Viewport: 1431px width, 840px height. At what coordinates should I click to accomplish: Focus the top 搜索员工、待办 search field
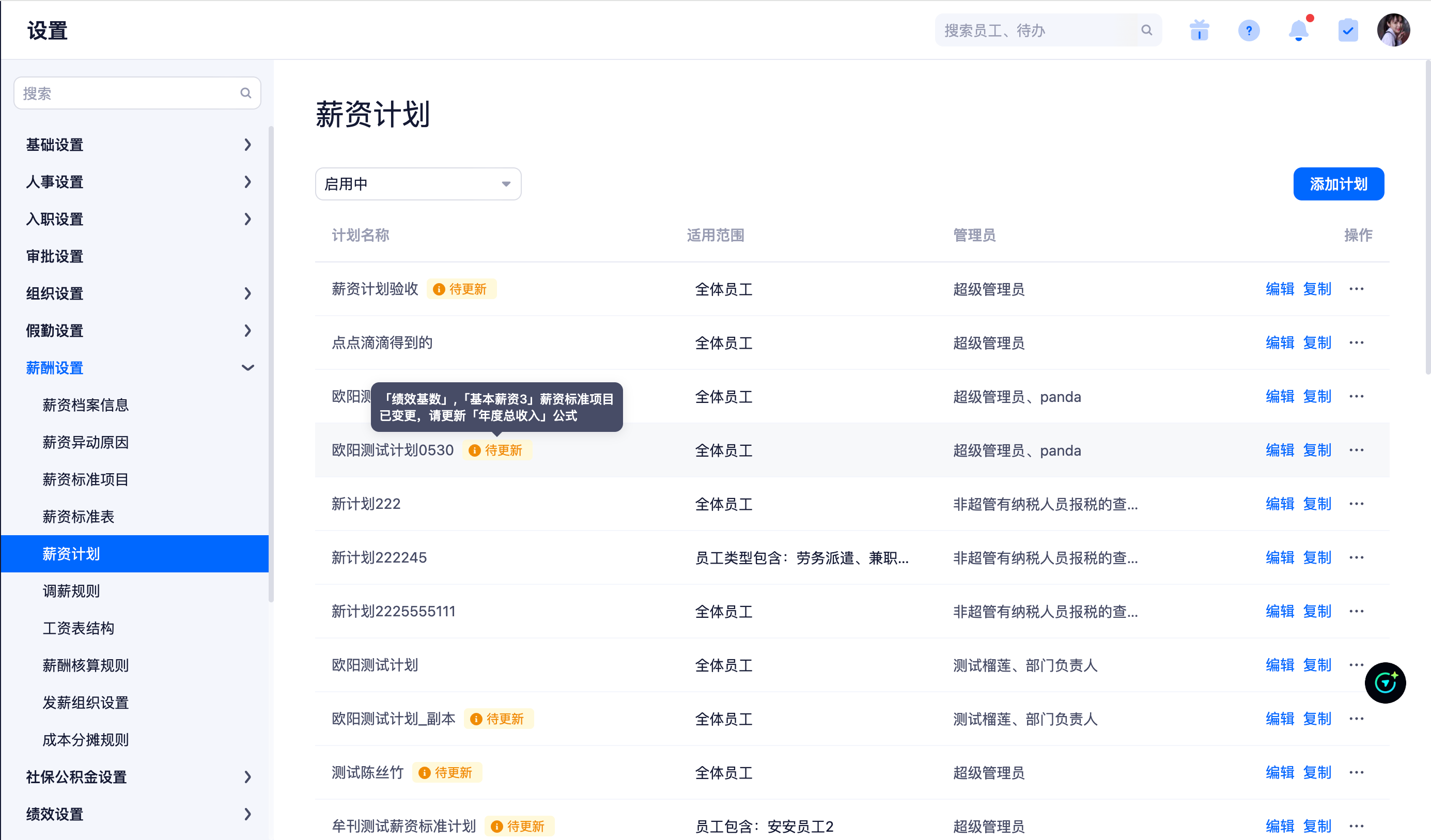[1047, 30]
